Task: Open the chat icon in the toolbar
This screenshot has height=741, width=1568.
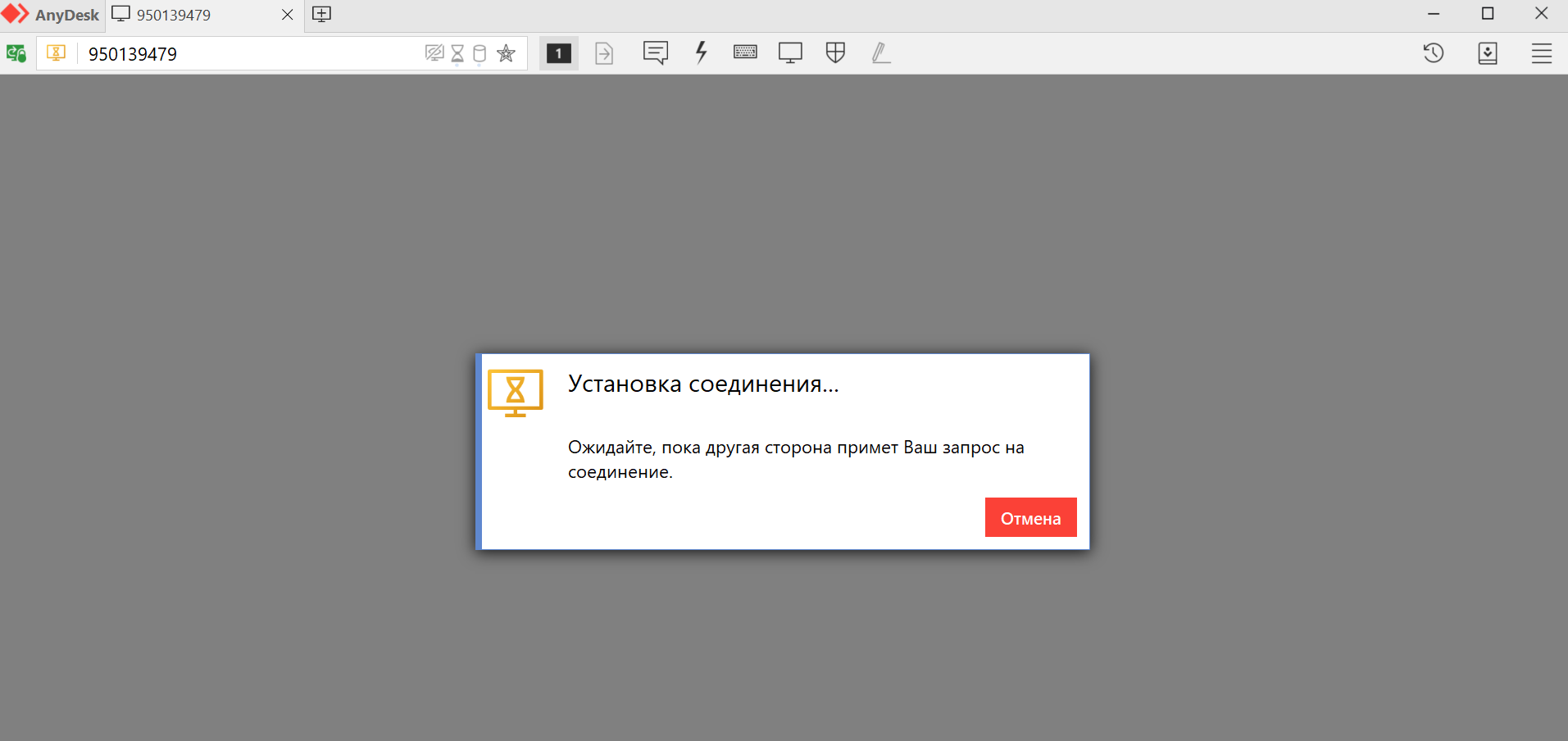Action: [x=655, y=53]
